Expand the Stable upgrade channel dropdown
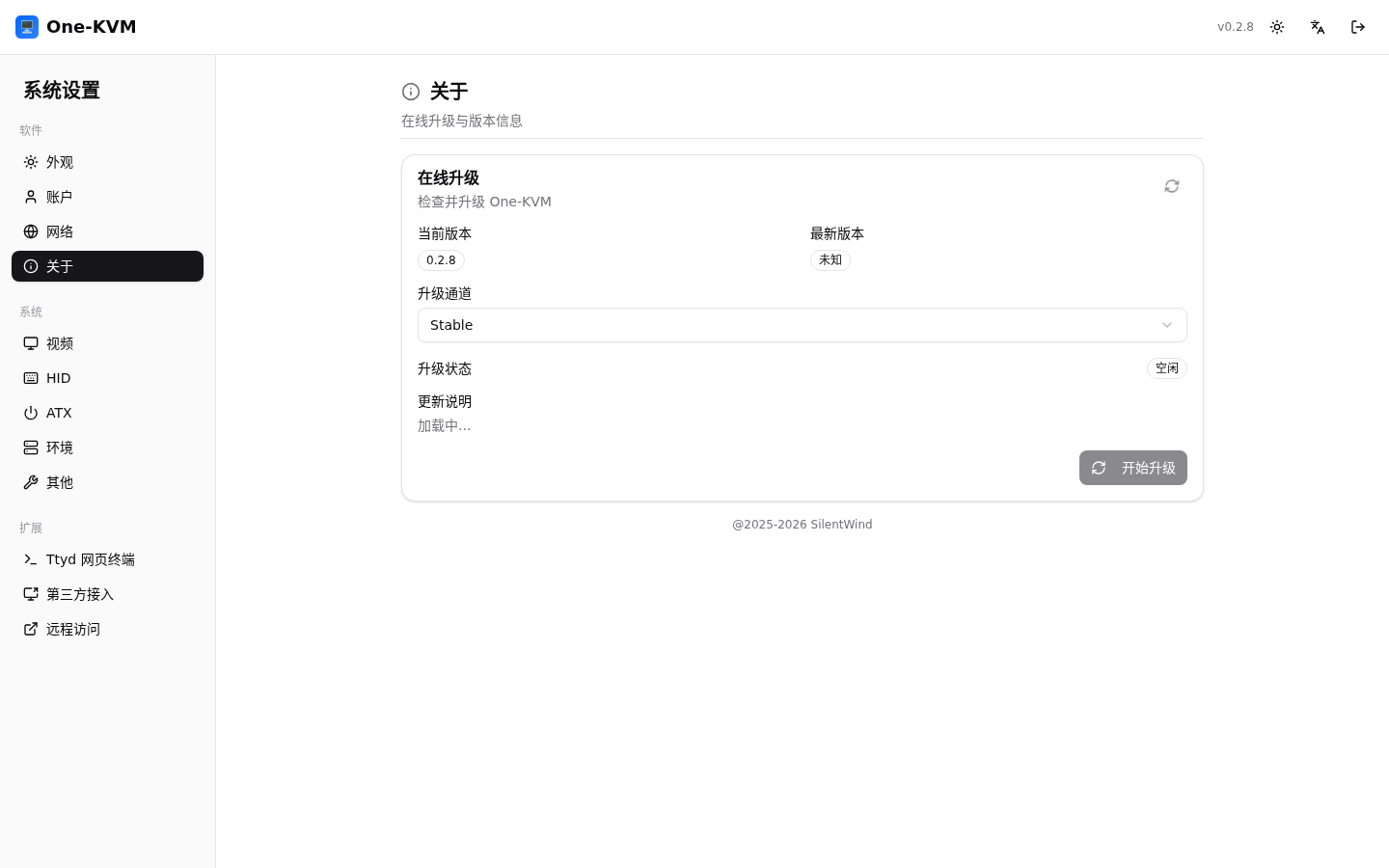The height and width of the screenshot is (868, 1389). (803, 325)
